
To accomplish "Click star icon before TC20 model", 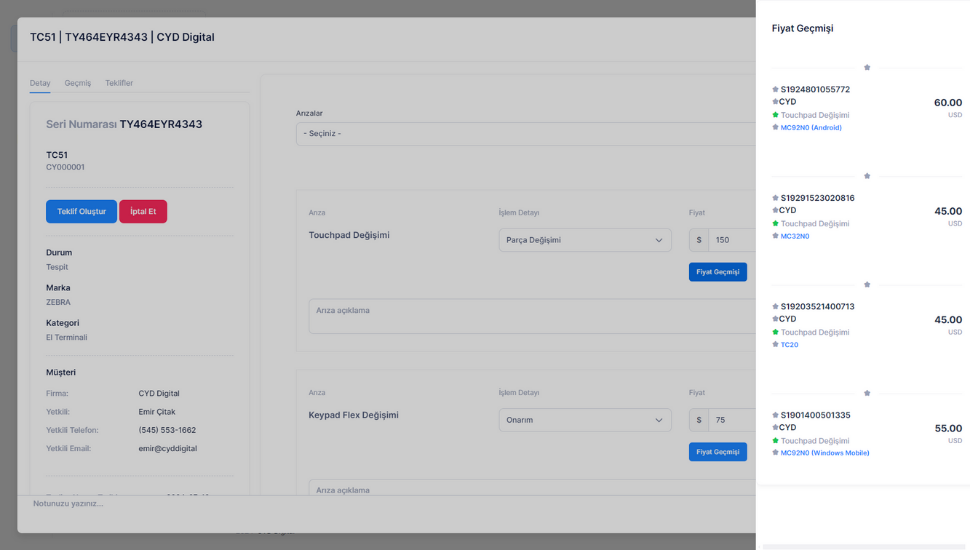I will (775, 344).
